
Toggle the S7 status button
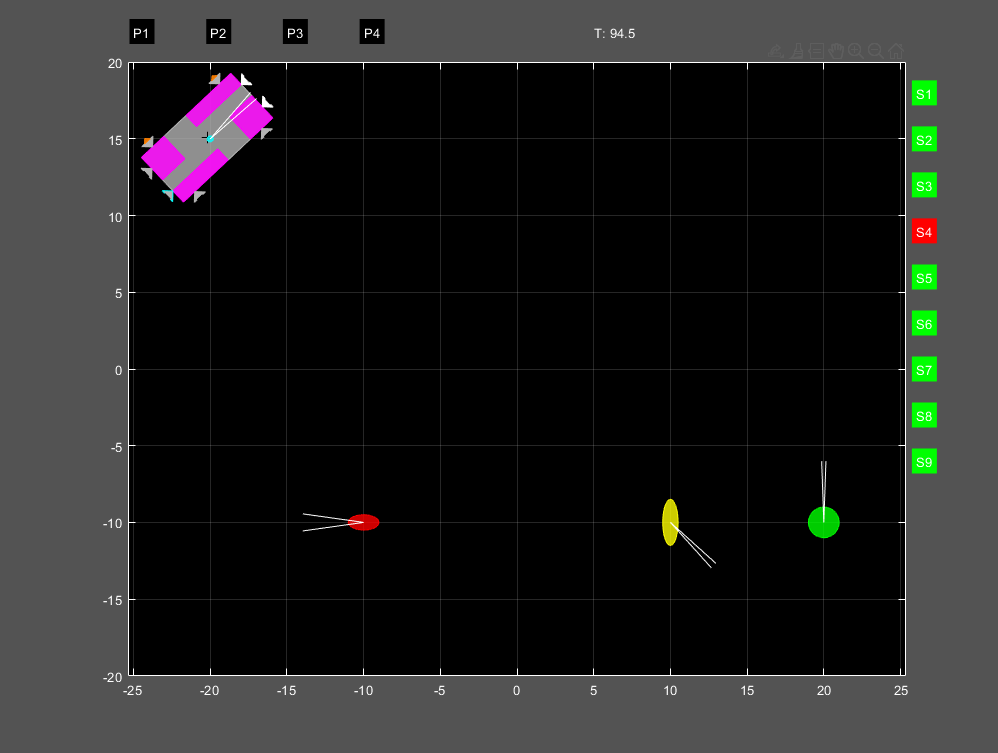click(924, 370)
